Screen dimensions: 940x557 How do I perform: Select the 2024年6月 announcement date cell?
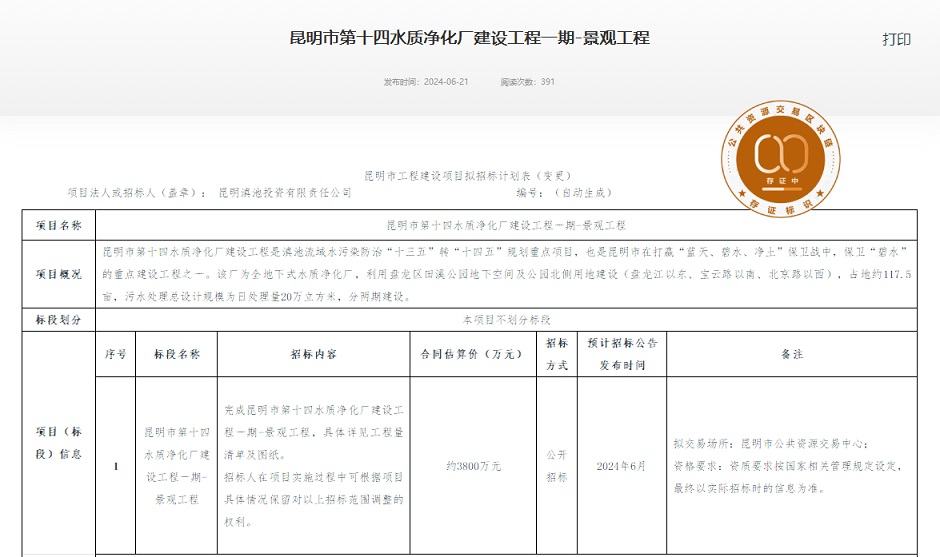coord(621,466)
